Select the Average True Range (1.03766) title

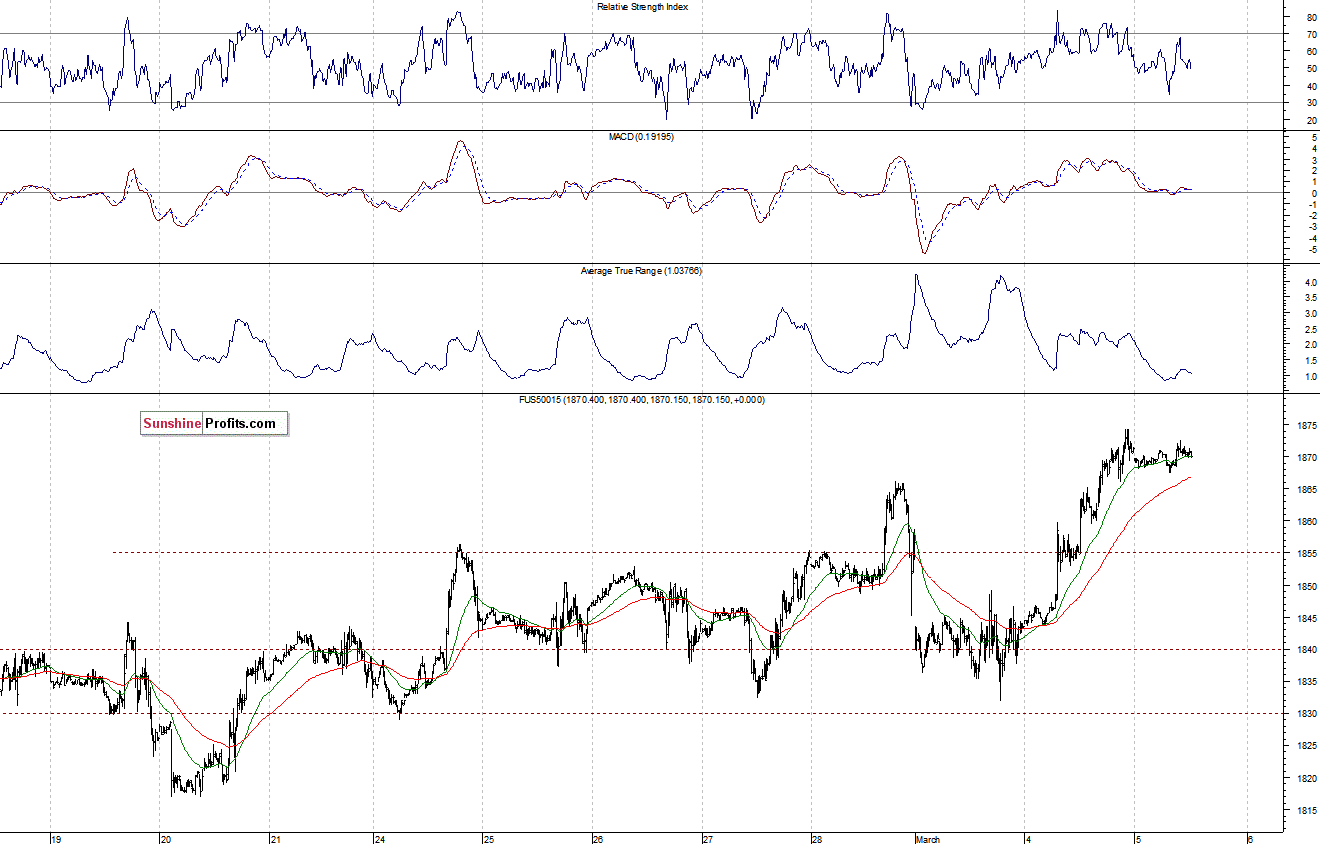tap(642, 271)
